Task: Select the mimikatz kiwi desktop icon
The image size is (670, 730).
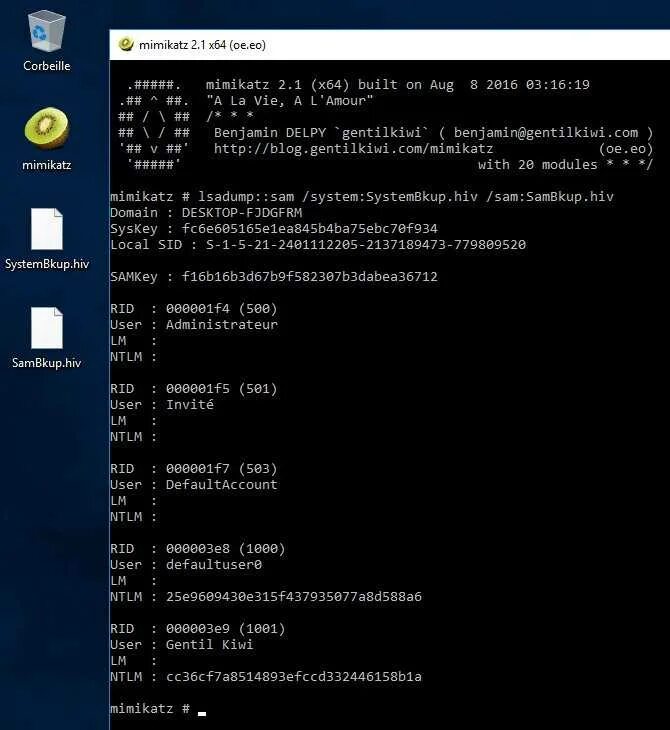Action: pyautogui.click(x=47, y=128)
